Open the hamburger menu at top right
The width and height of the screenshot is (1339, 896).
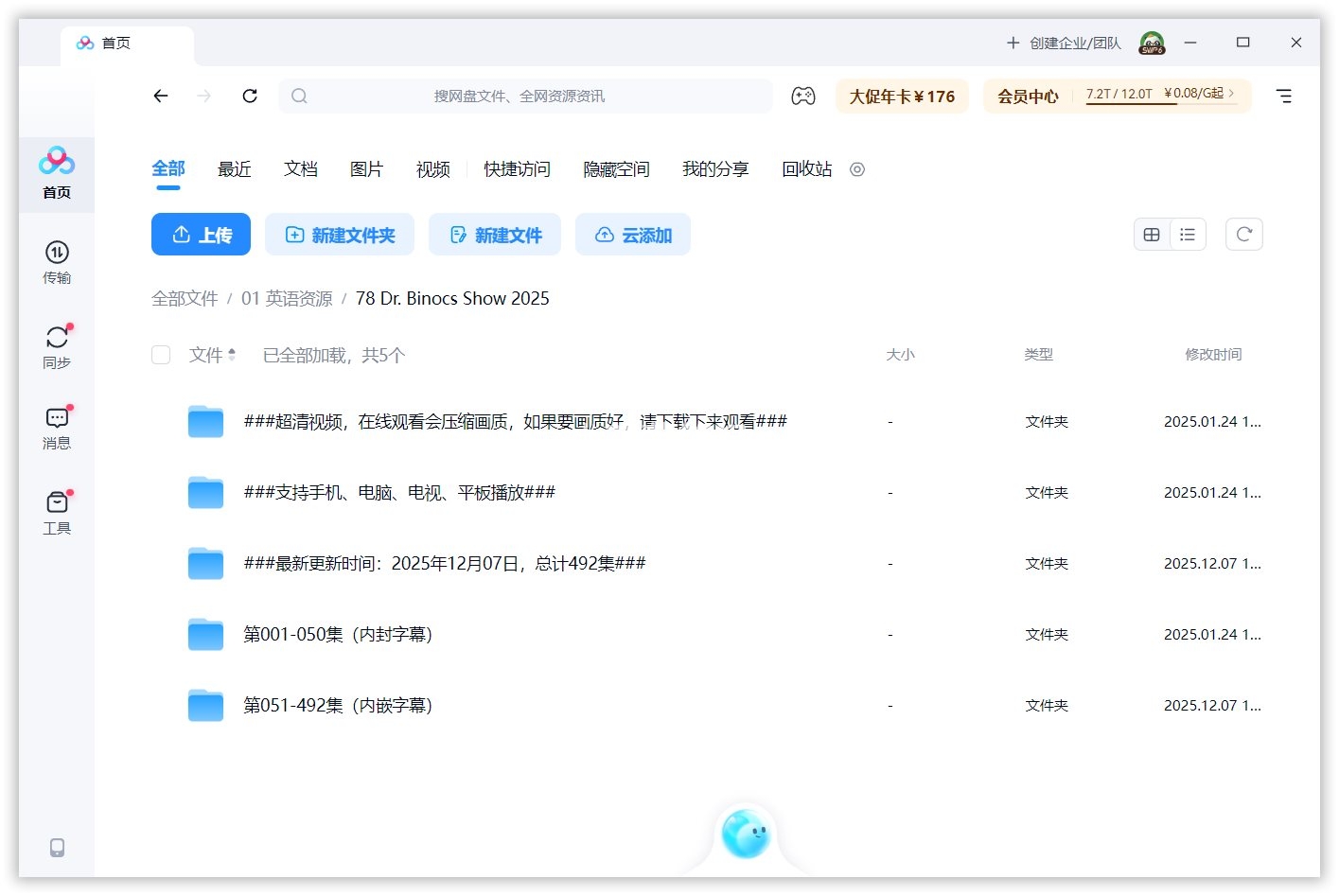1283,96
